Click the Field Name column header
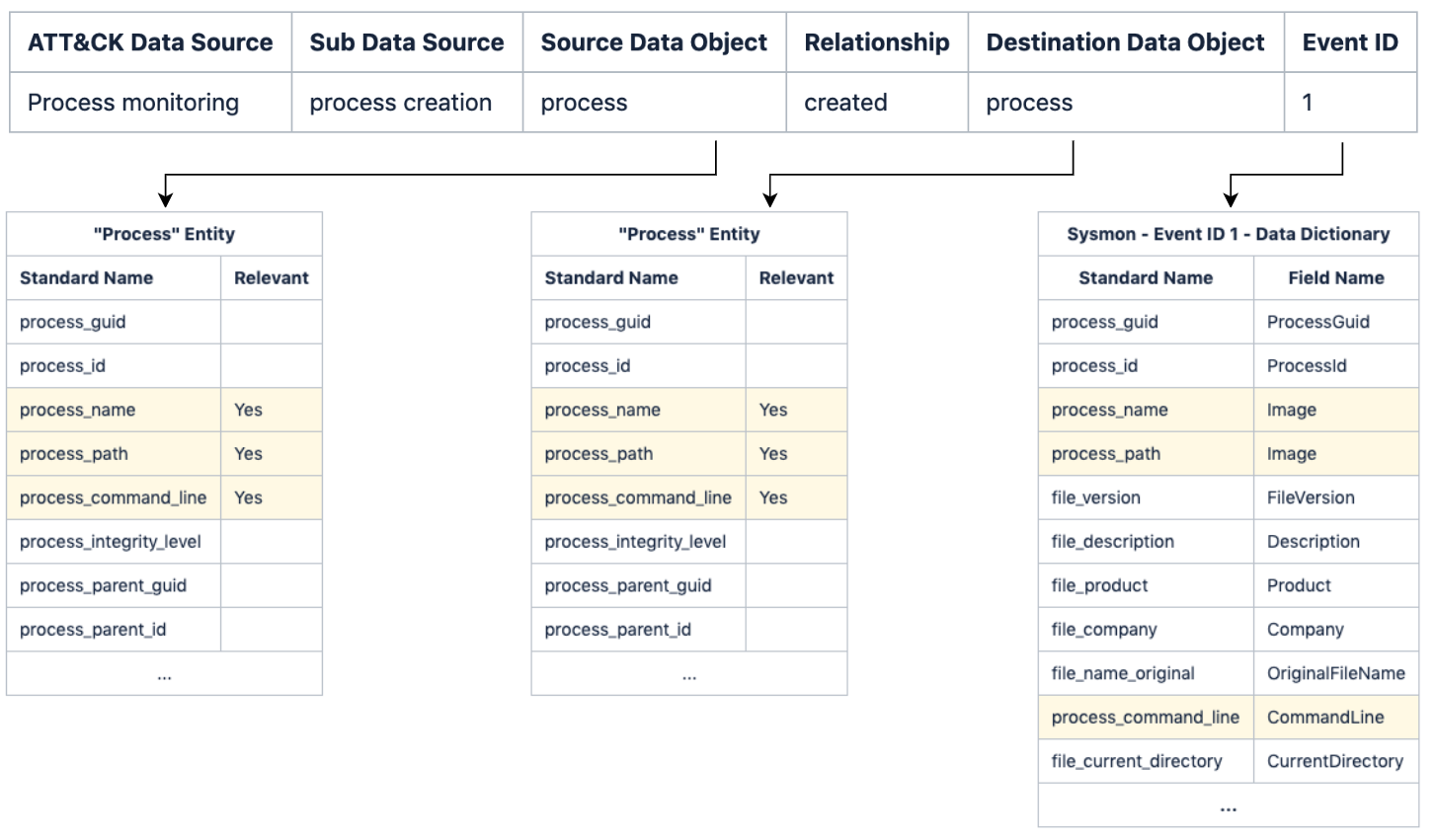1436x840 pixels. [x=1335, y=278]
